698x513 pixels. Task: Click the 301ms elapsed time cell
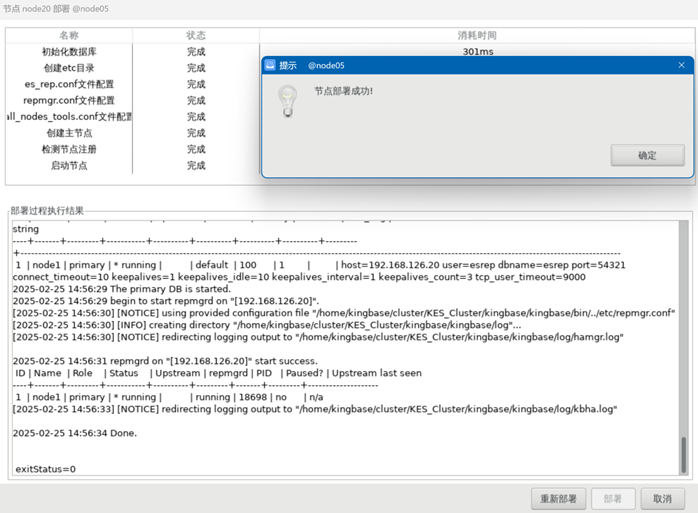[x=478, y=51]
